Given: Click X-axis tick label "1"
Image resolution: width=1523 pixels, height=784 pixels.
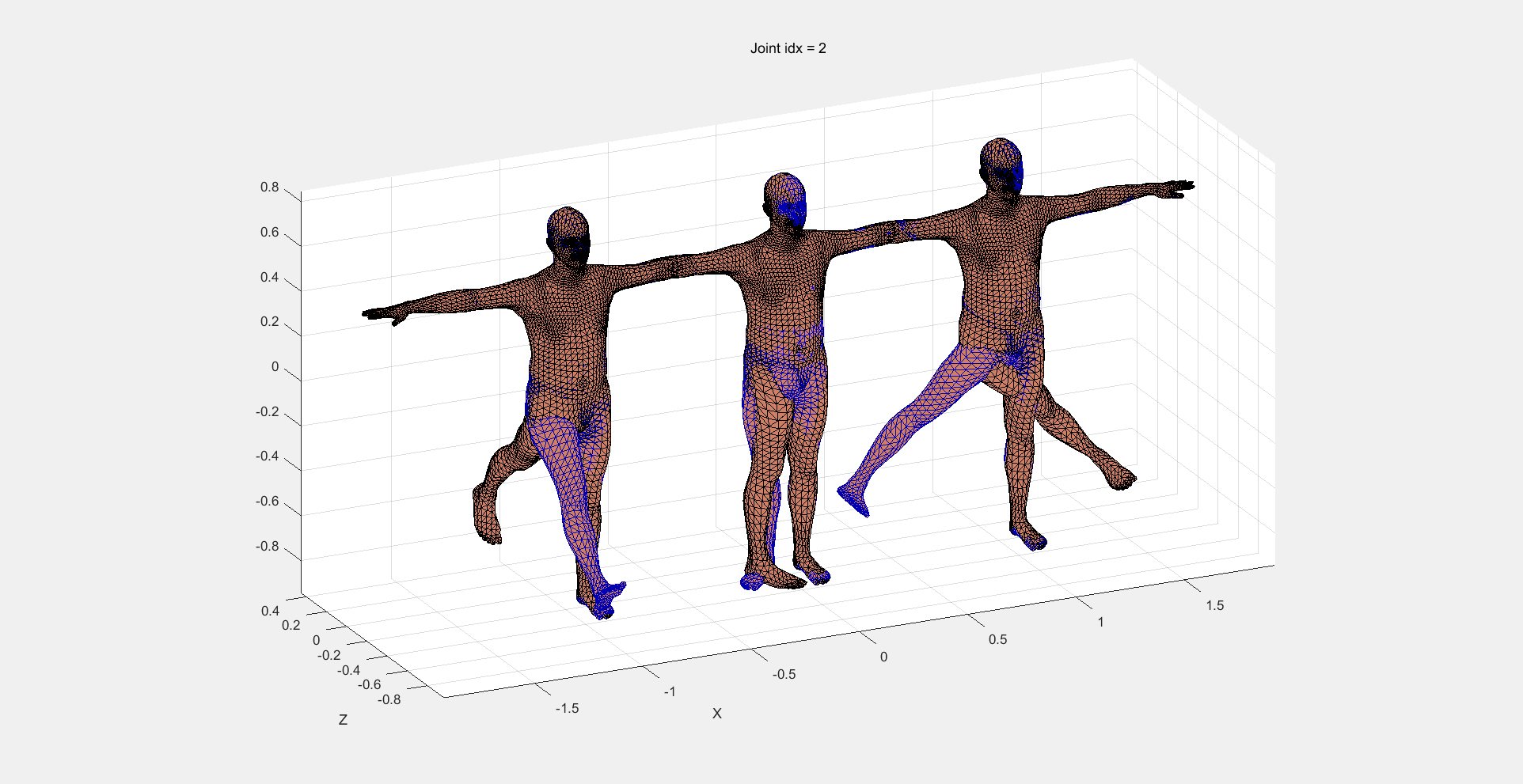Looking at the screenshot, I should pos(1100,622).
